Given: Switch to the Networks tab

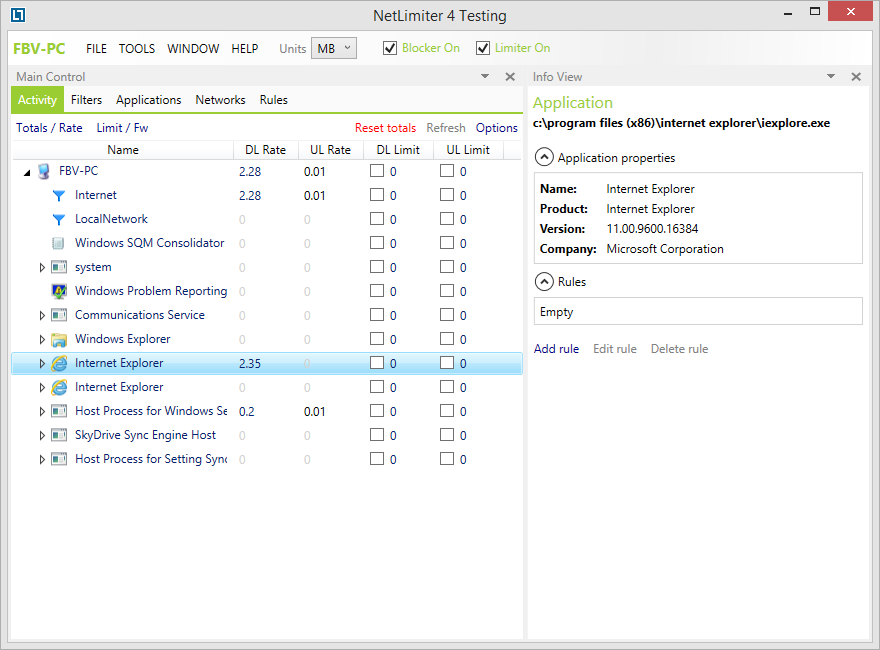Looking at the screenshot, I should (220, 100).
